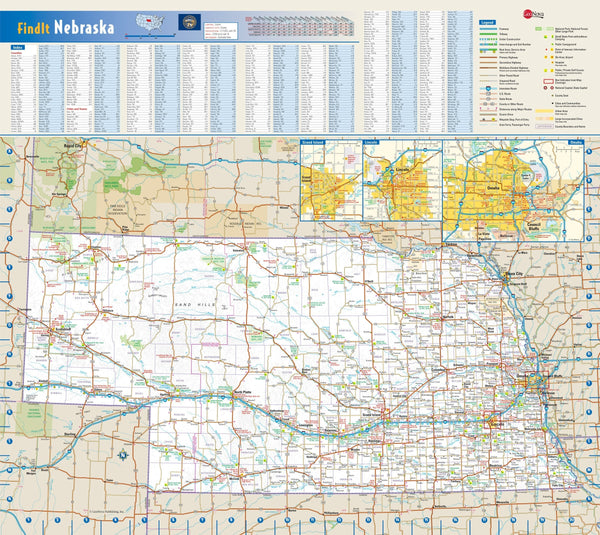The height and width of the screenshot is (535, 600).
Task: Click the red Counties subheading in index
Action: [x=17, y=52]
